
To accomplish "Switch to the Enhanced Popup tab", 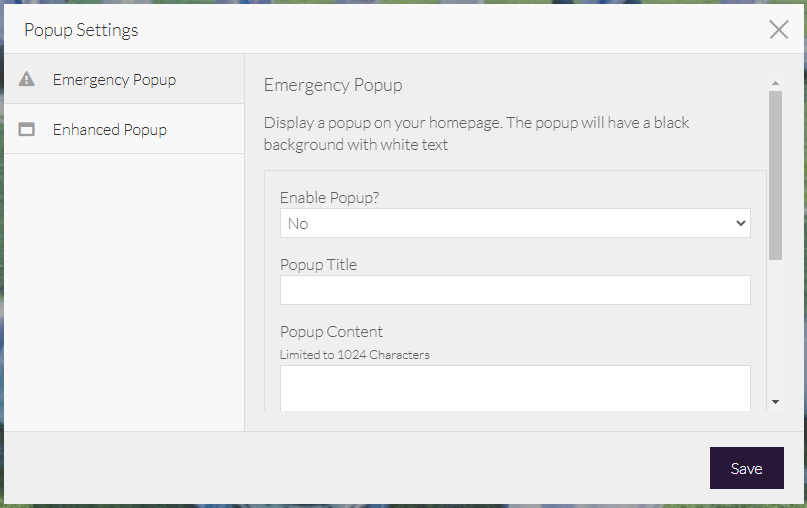I will click(x=110, y=130).
